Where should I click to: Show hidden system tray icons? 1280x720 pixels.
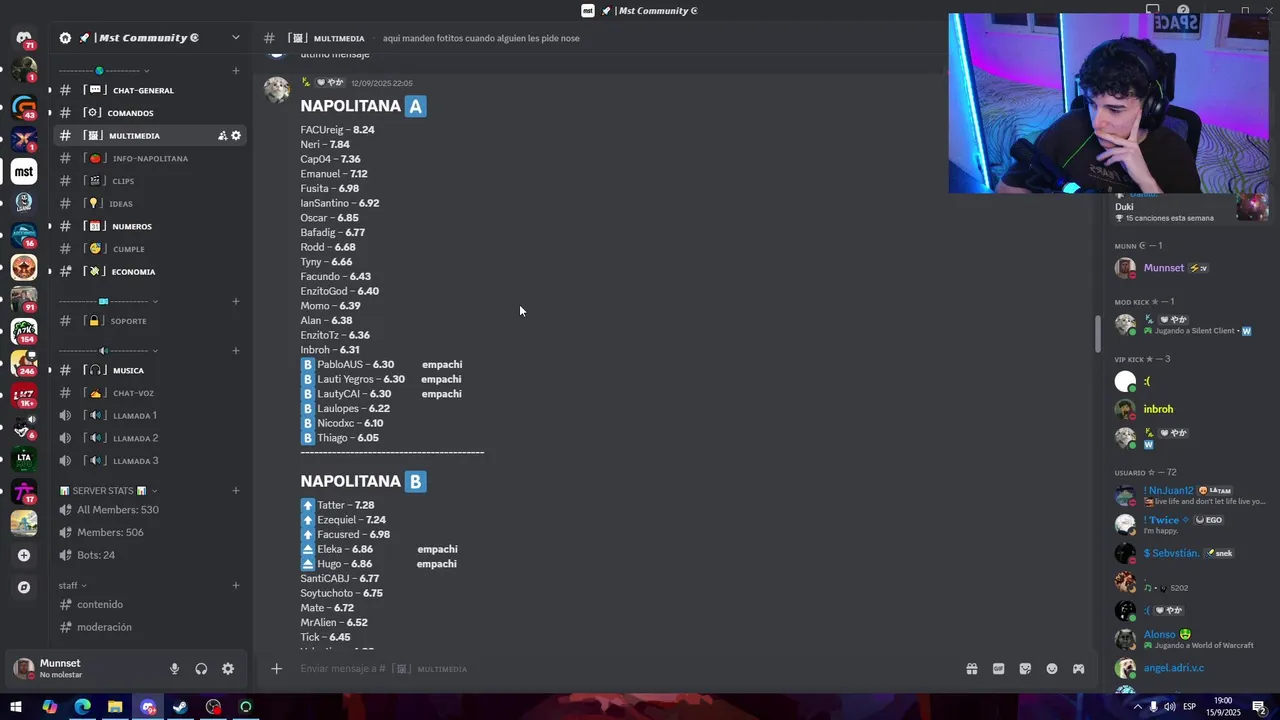click(x=1137, y=707)
